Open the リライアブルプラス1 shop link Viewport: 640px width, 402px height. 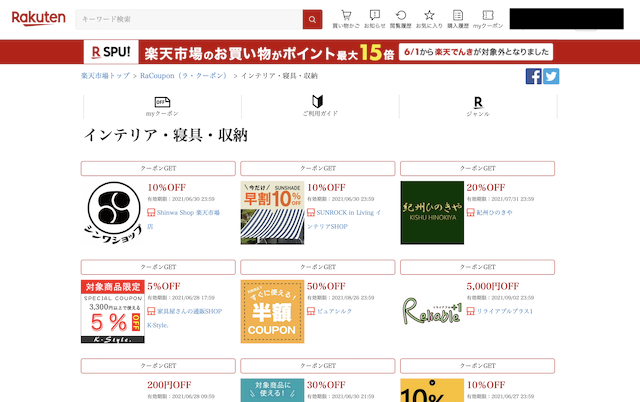click(505, 311)
